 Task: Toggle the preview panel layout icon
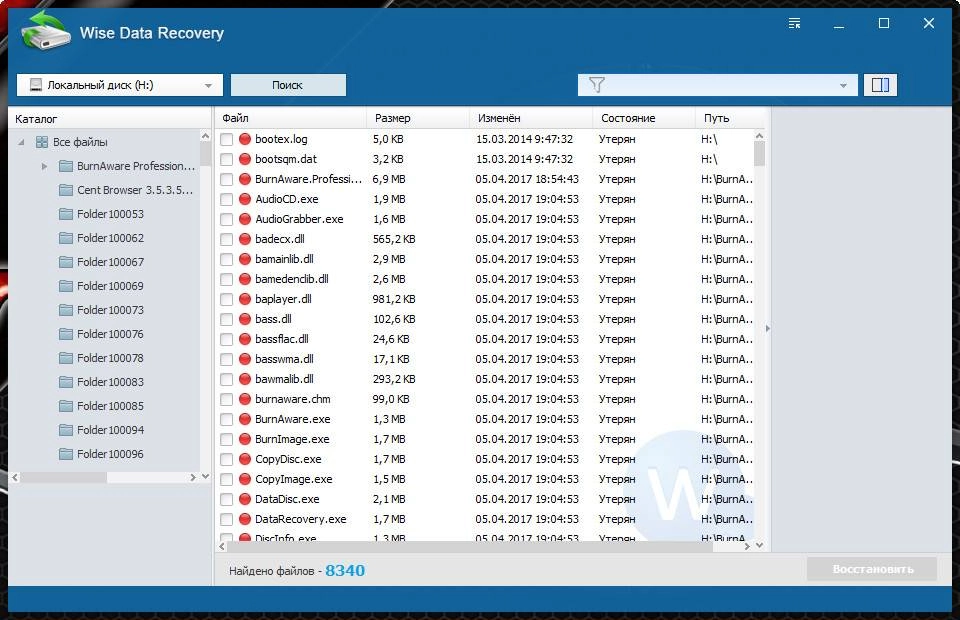pos(880,85)
